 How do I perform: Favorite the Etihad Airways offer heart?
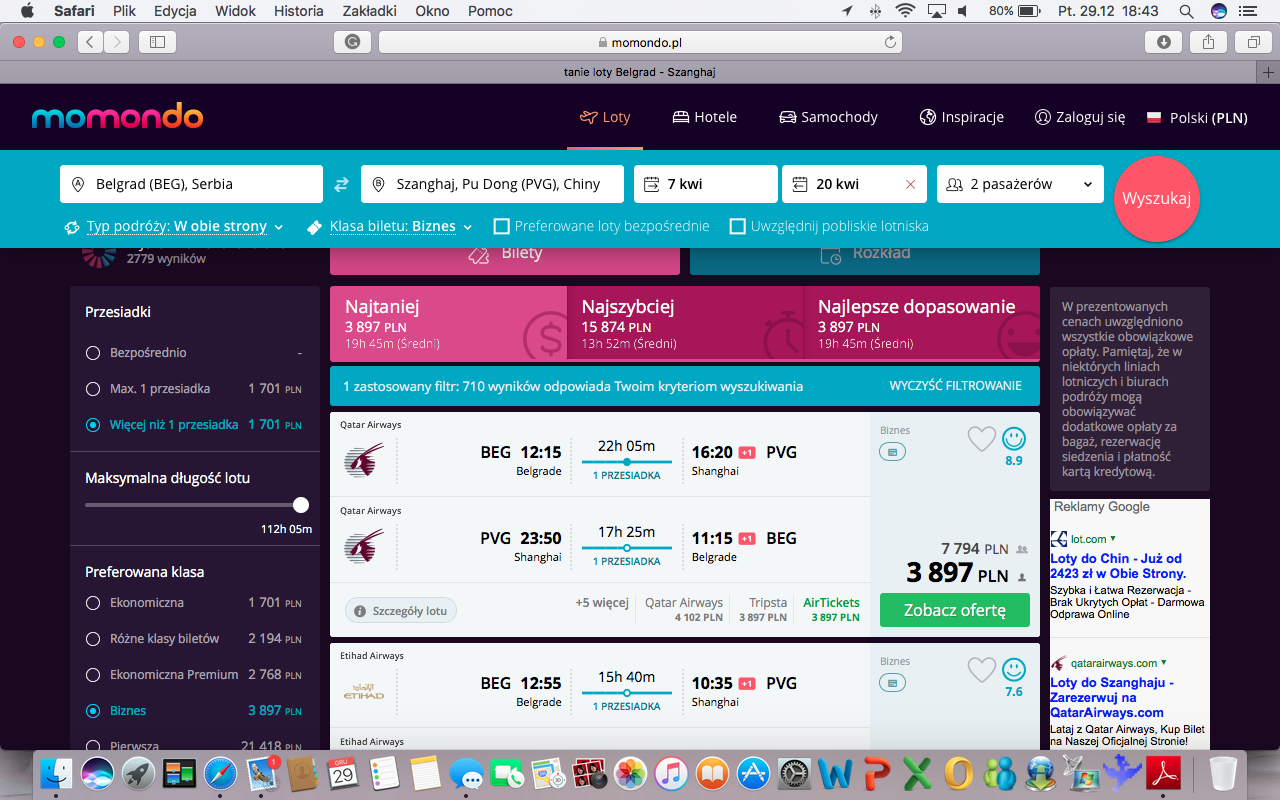click(982, 669)
